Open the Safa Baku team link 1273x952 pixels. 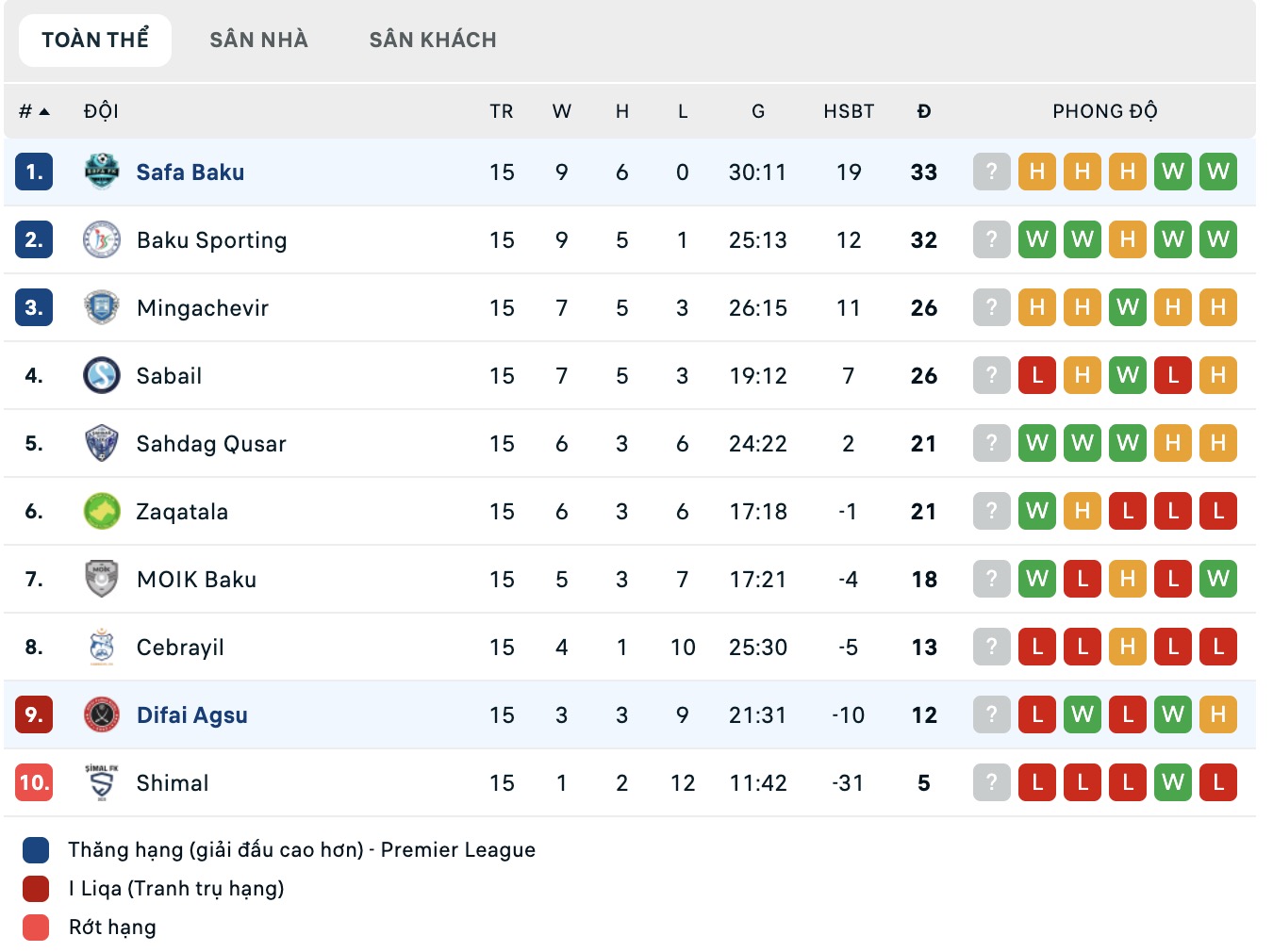click(x=190, y=172)
